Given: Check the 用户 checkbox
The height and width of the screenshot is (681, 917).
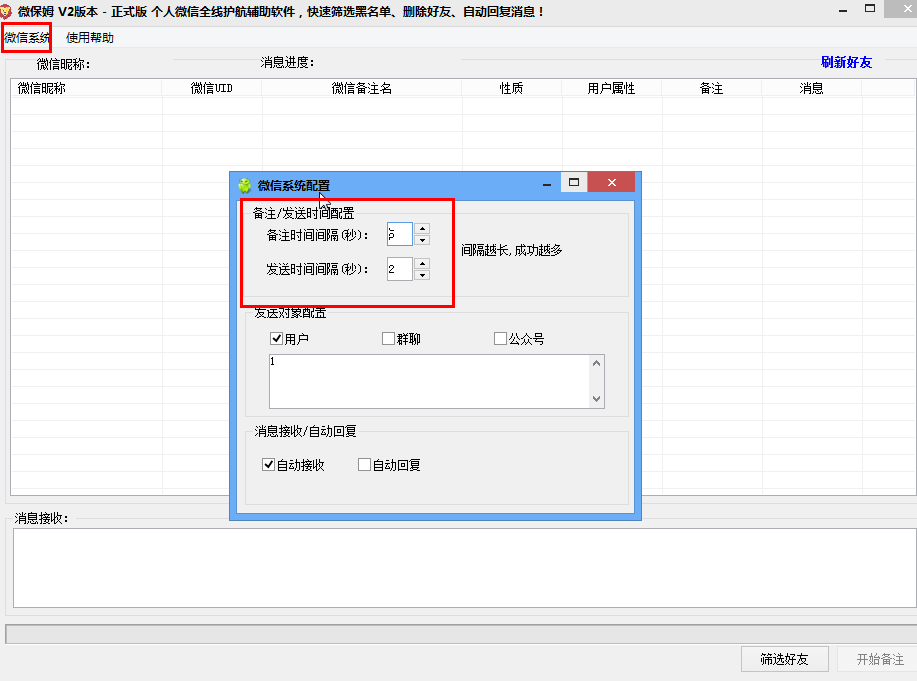Looking at the screenshot, I should tap(277, 338).
